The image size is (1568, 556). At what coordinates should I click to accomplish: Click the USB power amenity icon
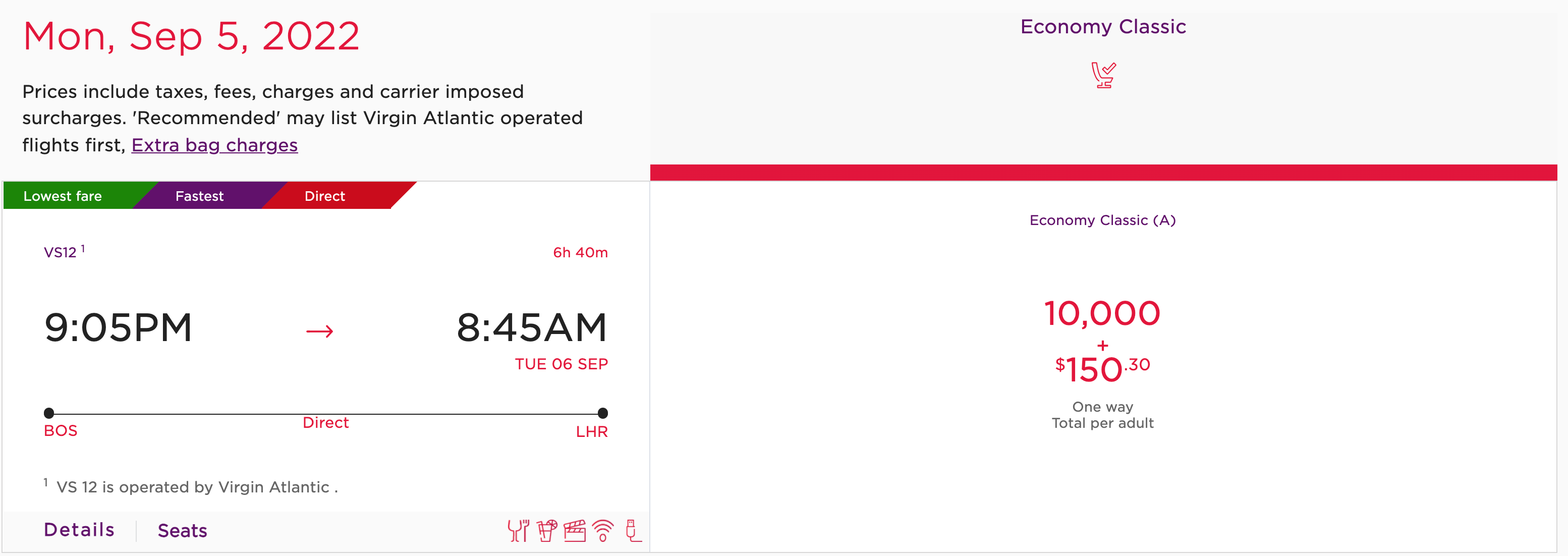(633, 530)
